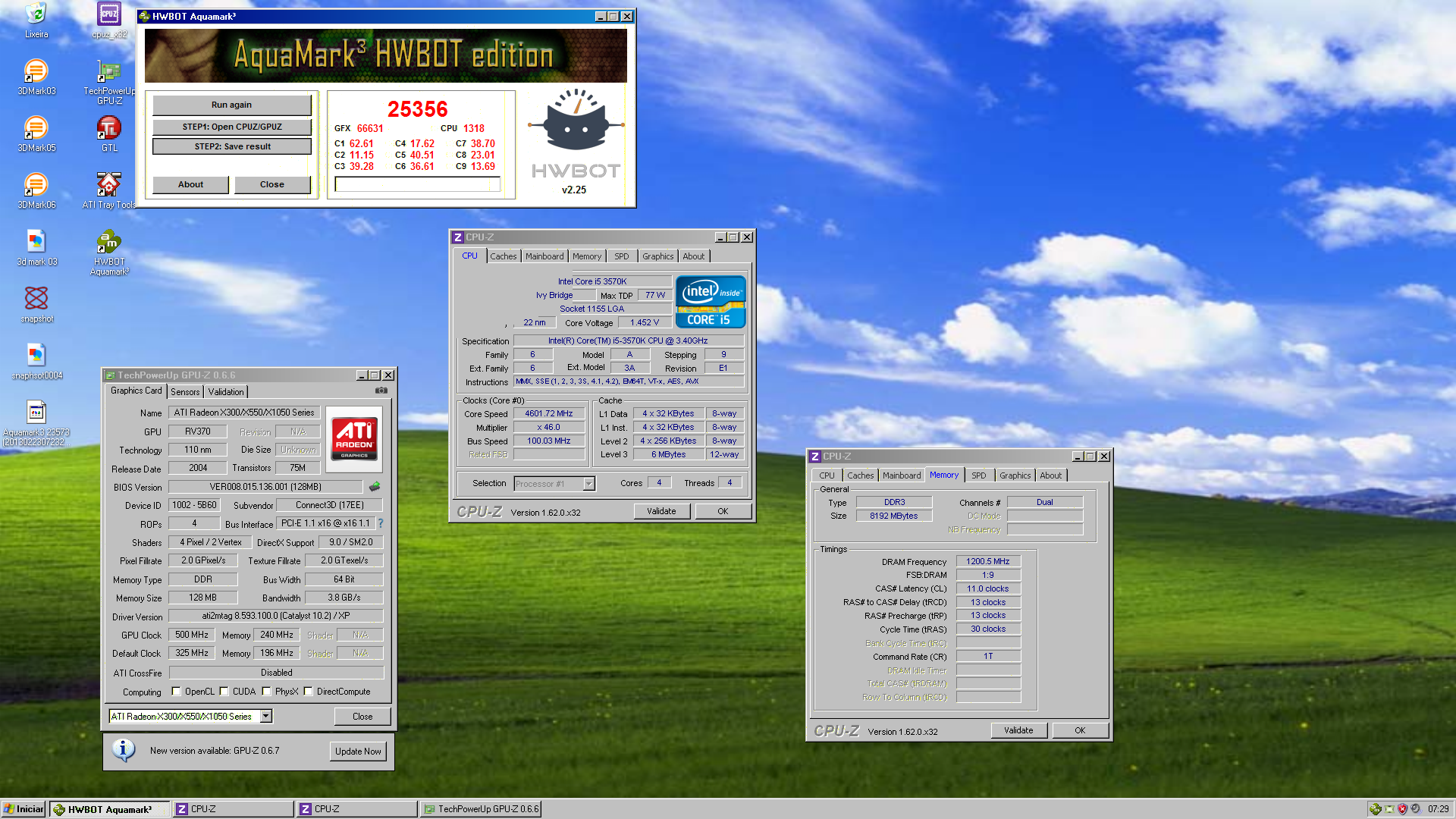Click the clock showing 07:29 in system tray
This screenshot has height=819, width=1456.
click(x=1439, y=809)
